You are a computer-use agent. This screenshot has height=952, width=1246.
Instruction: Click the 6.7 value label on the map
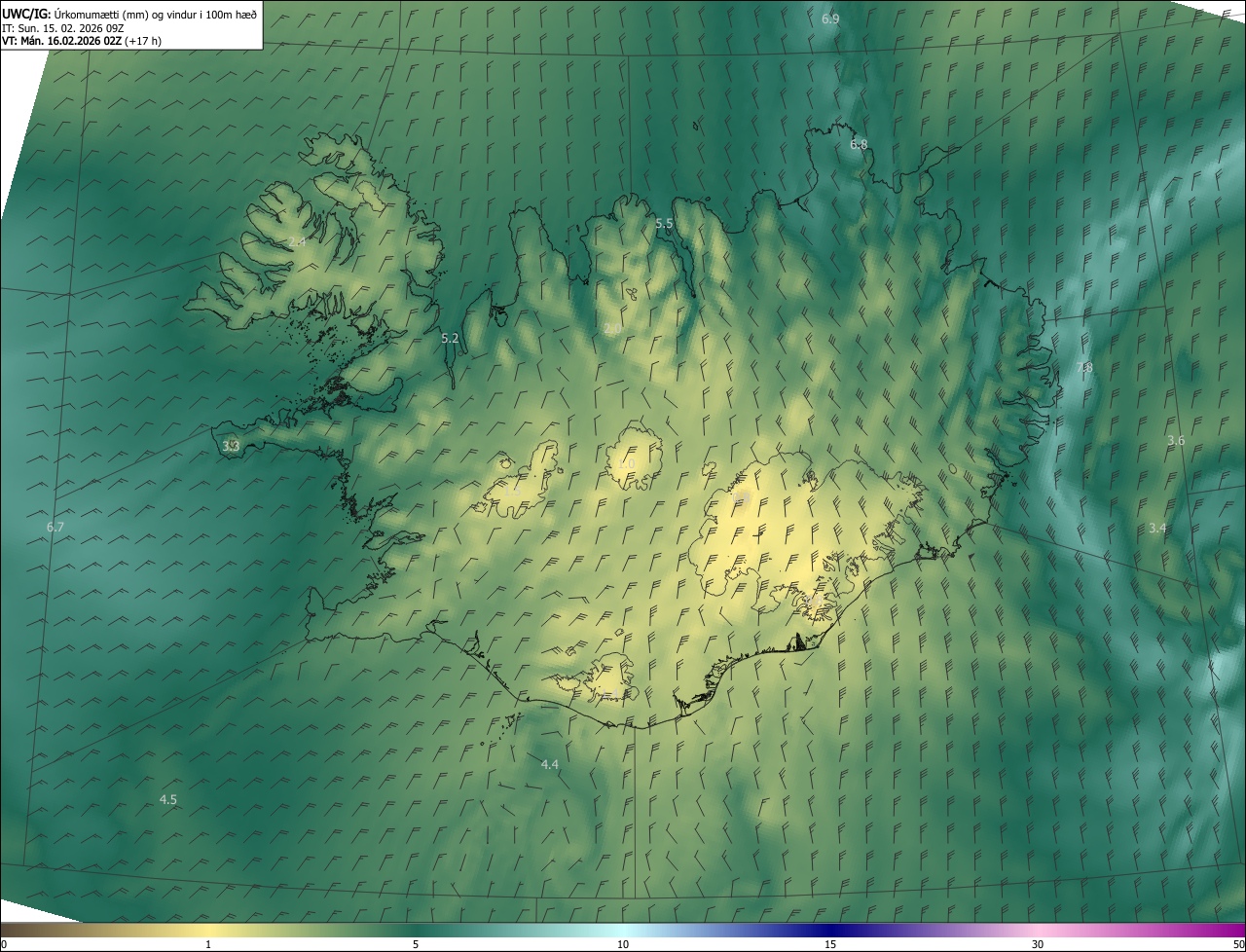(55, 528)
